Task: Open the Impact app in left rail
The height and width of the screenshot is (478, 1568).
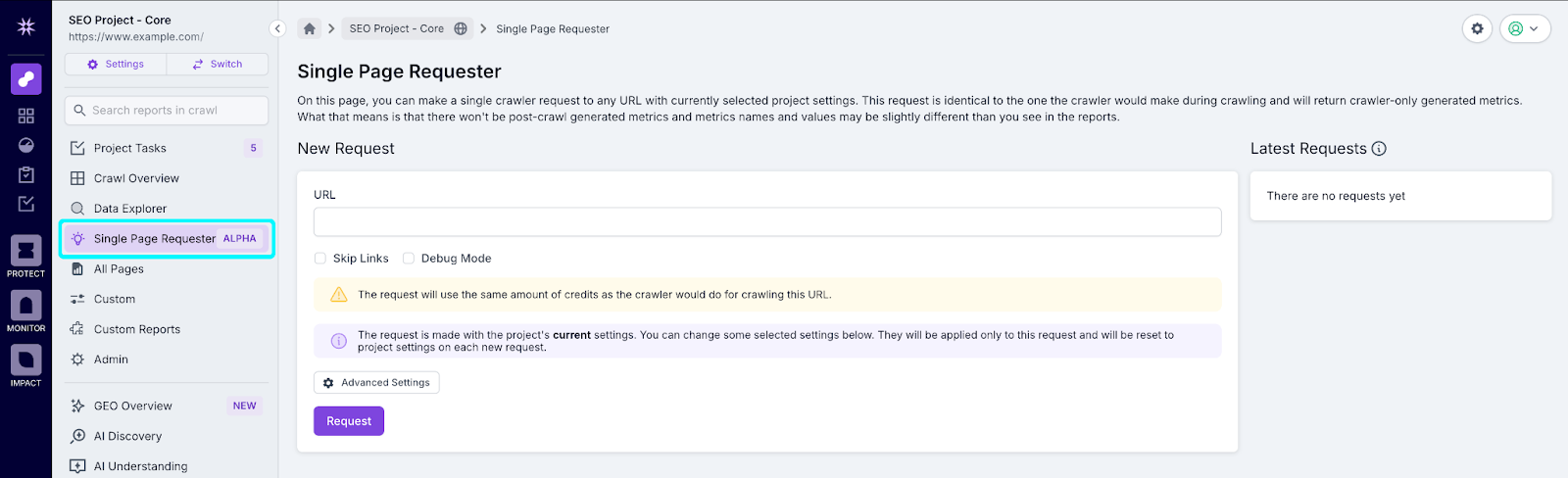Action: click(x=26, y=360)
